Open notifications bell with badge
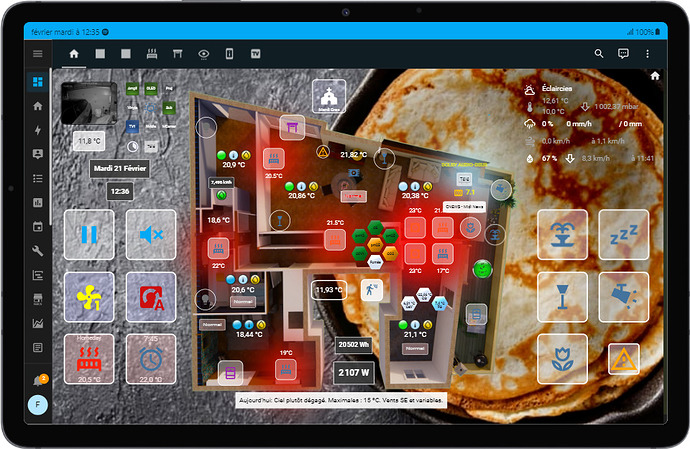690x449 pixels. click(x=38, y=379)
